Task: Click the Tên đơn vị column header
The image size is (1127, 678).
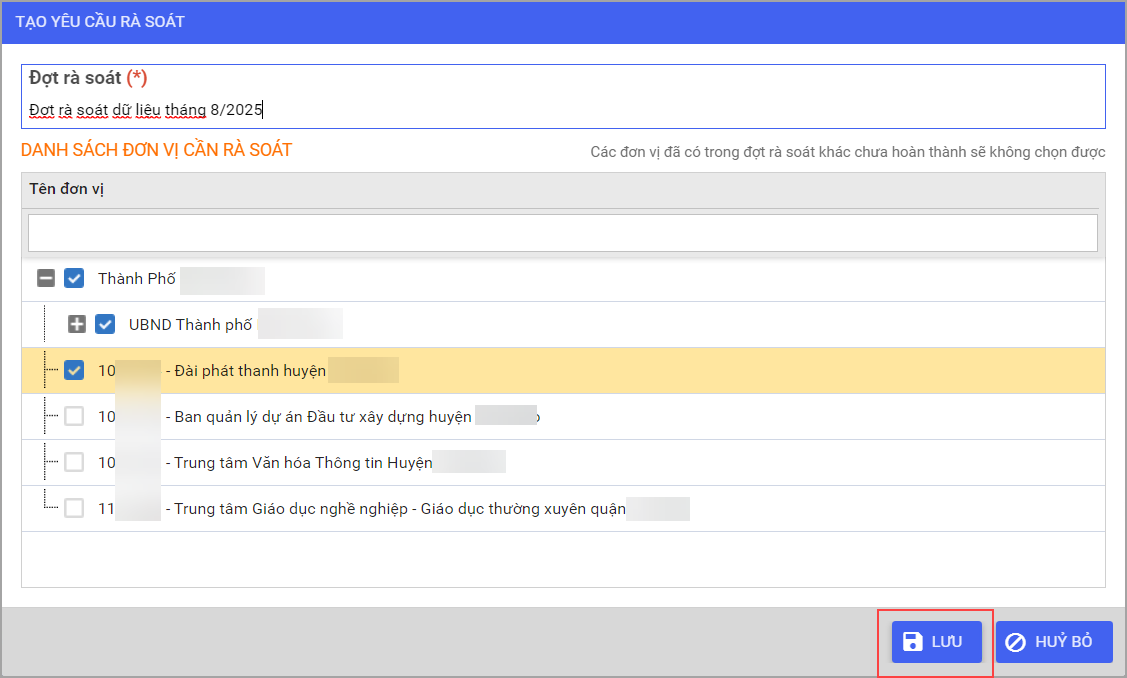Action: coord(67,190)
